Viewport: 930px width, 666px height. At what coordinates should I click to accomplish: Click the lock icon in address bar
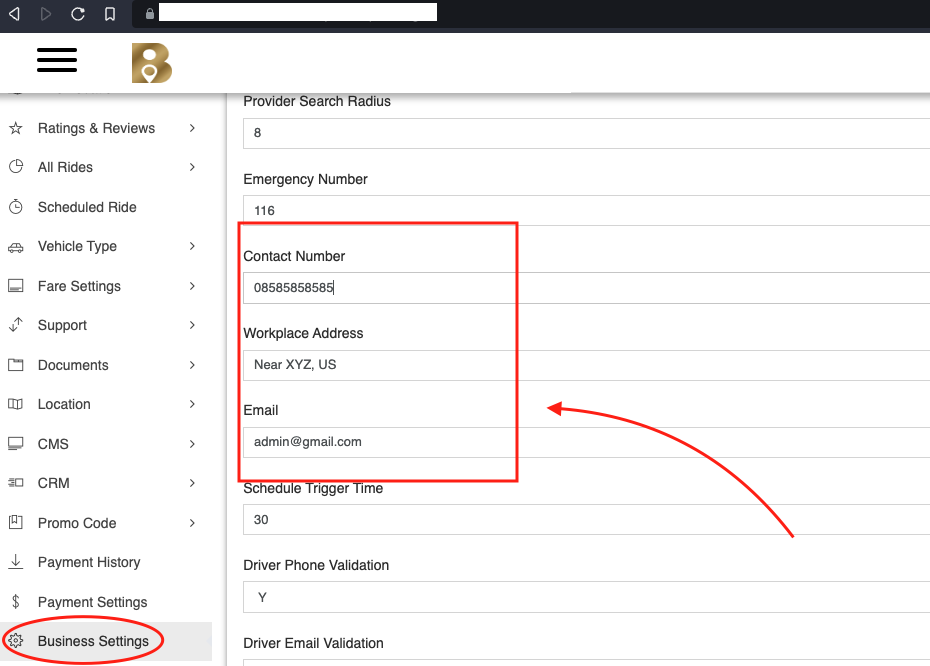[150, 14]
